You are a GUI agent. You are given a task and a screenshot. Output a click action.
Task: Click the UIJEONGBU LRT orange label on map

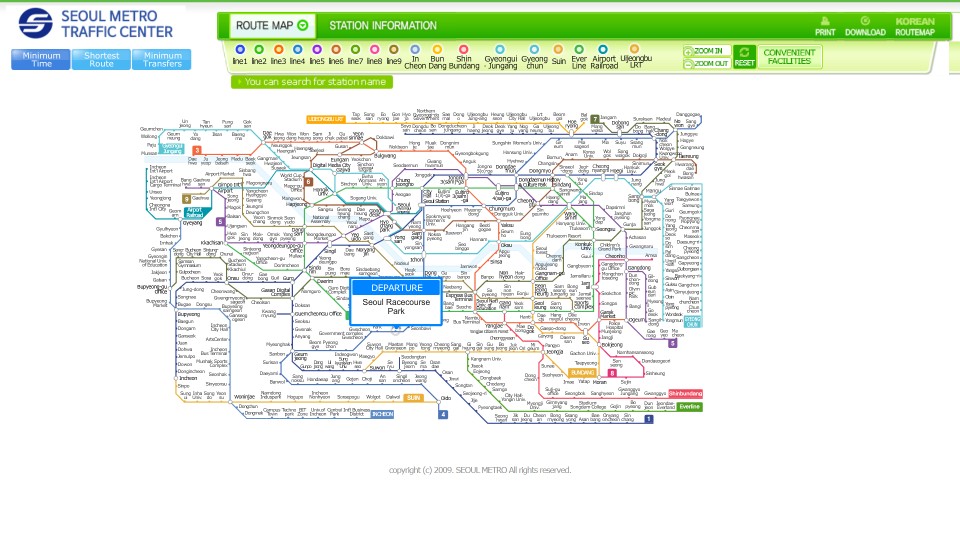pyautogui.click(x=326, y=119)
